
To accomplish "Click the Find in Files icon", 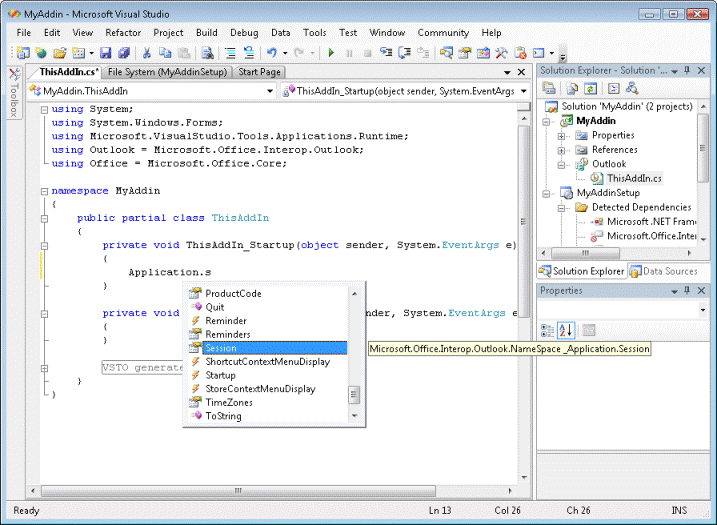I will coord(208,53).
